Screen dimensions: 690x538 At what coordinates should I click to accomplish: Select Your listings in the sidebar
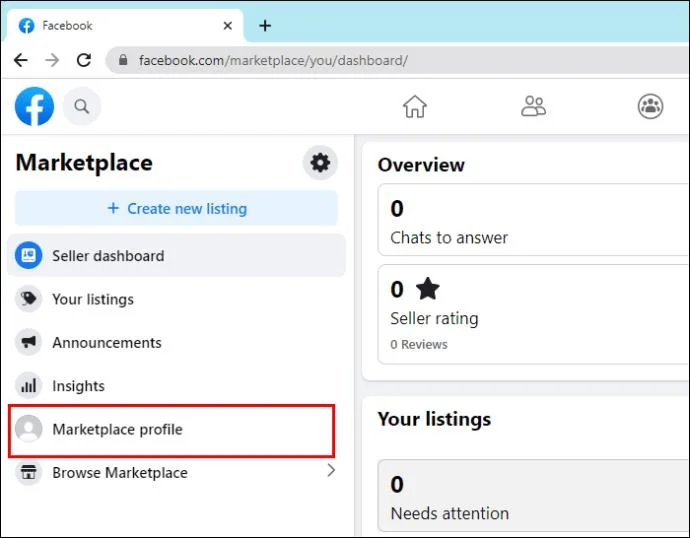176,299
